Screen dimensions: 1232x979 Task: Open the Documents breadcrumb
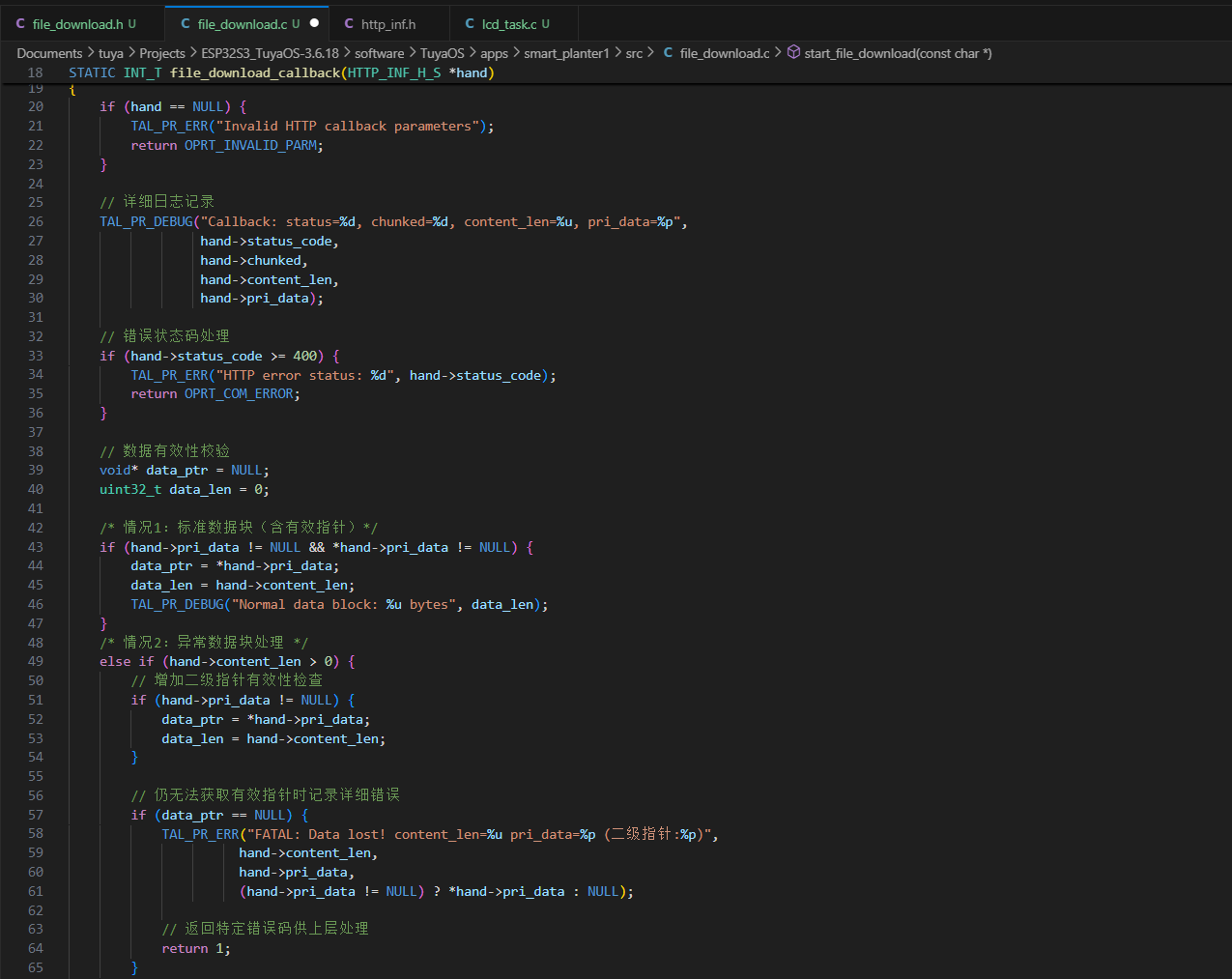49,53
